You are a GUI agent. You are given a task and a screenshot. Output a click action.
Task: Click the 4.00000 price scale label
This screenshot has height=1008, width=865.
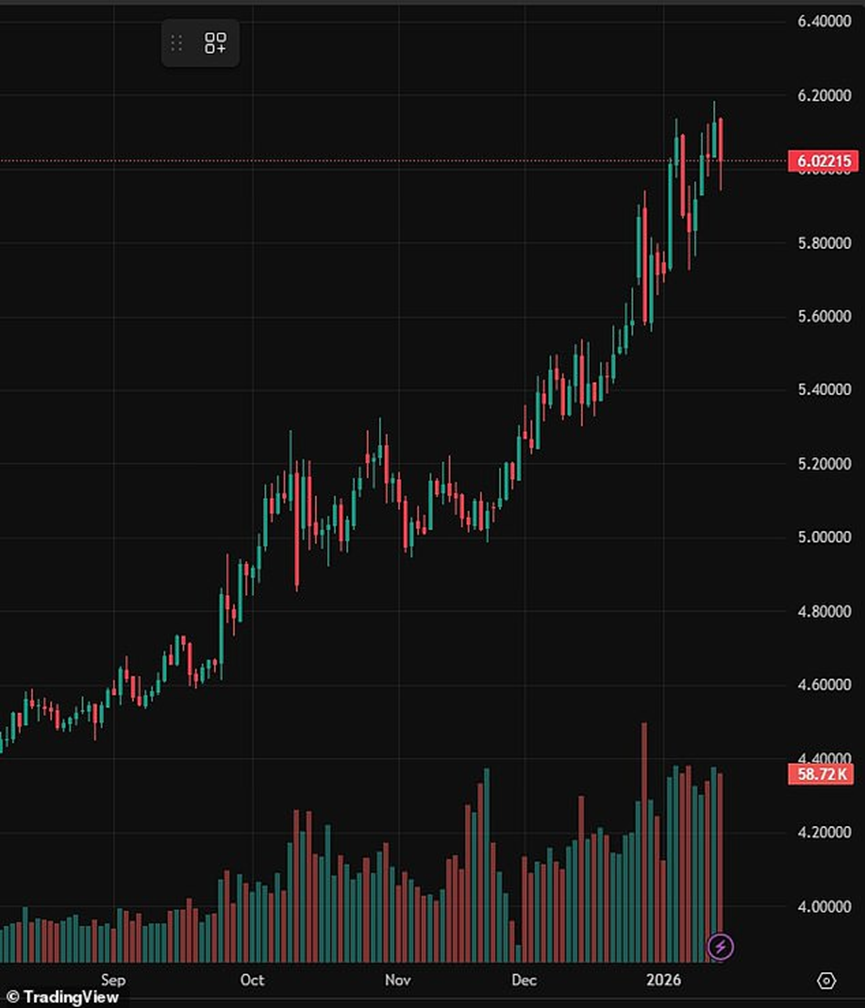(825, 907)
